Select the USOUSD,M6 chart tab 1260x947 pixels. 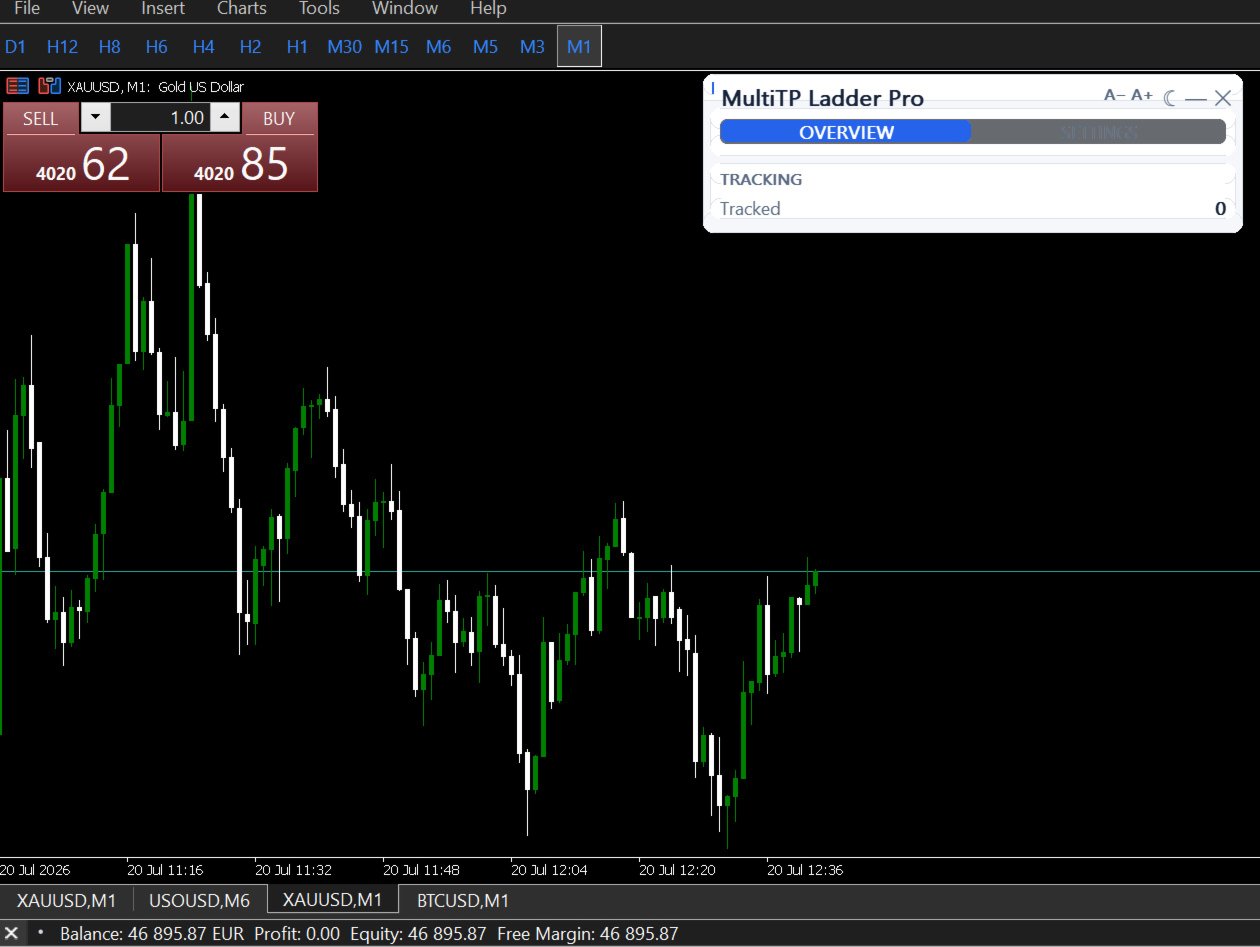200,900
